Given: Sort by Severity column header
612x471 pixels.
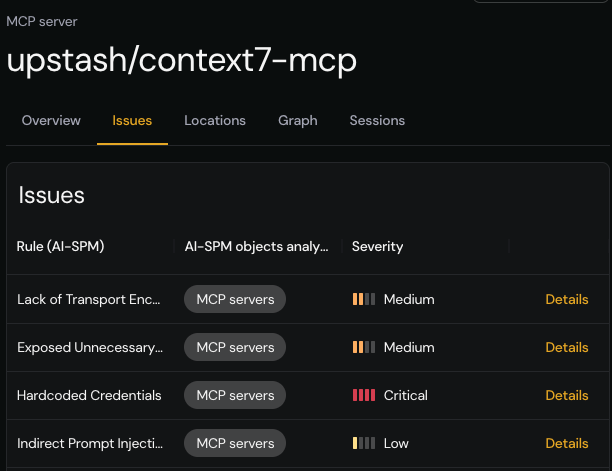Looking at the screenshot, I should (377, 247).
